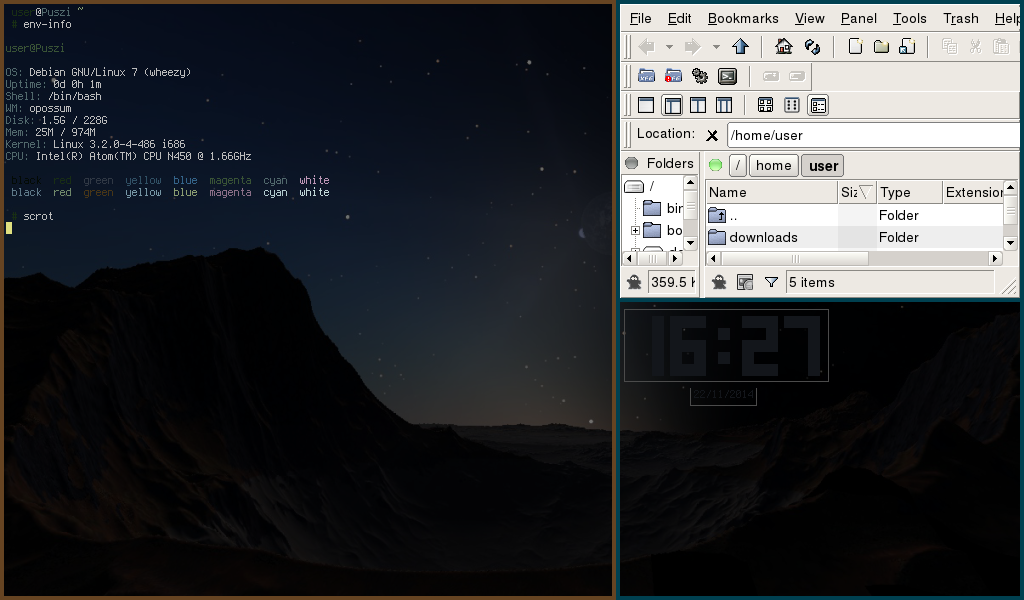The image size is (1024, 600).
Task: Launch the run command gears icon
Action: coord(700,76)
